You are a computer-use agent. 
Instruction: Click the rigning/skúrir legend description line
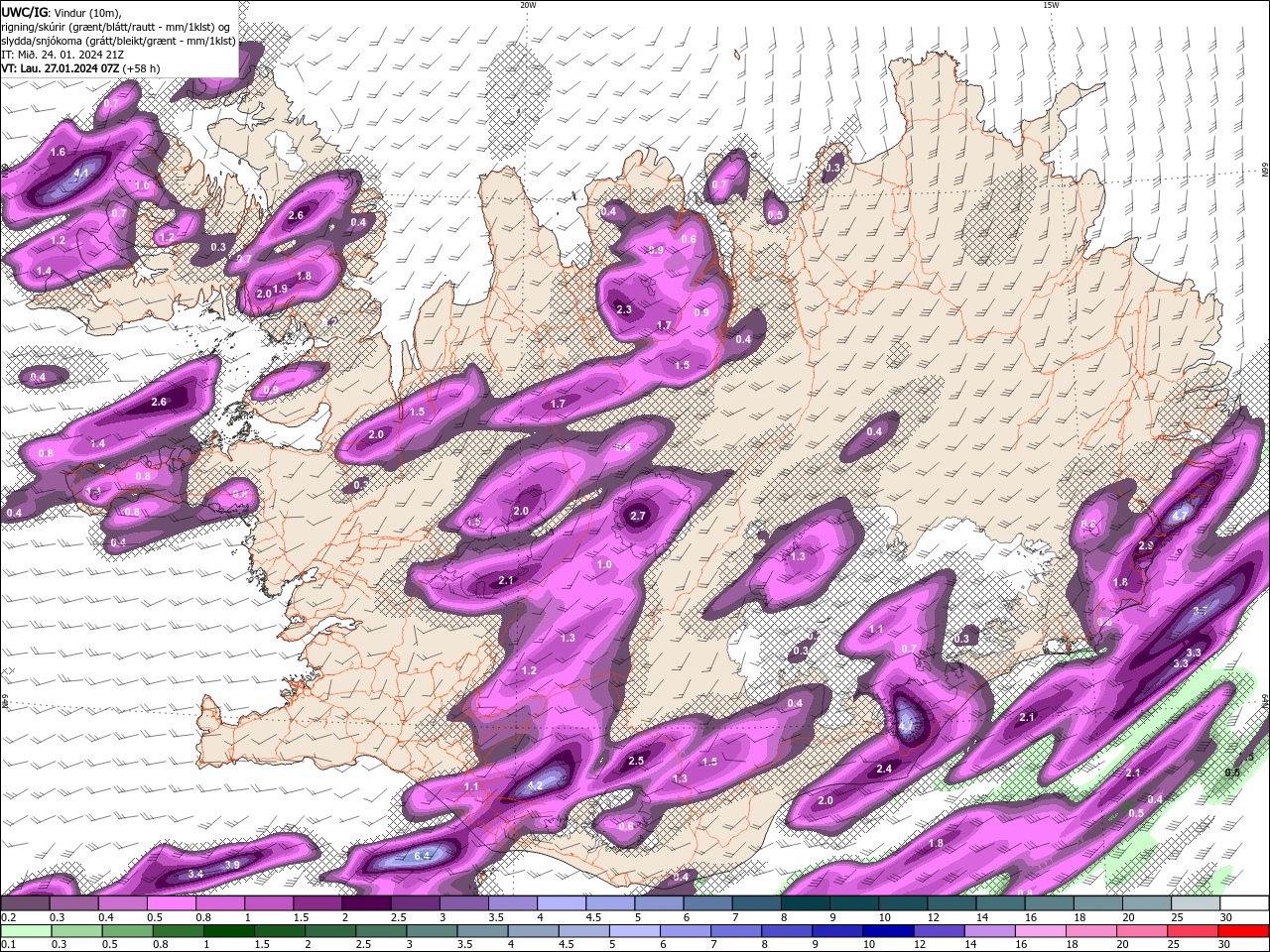(115, 27)
